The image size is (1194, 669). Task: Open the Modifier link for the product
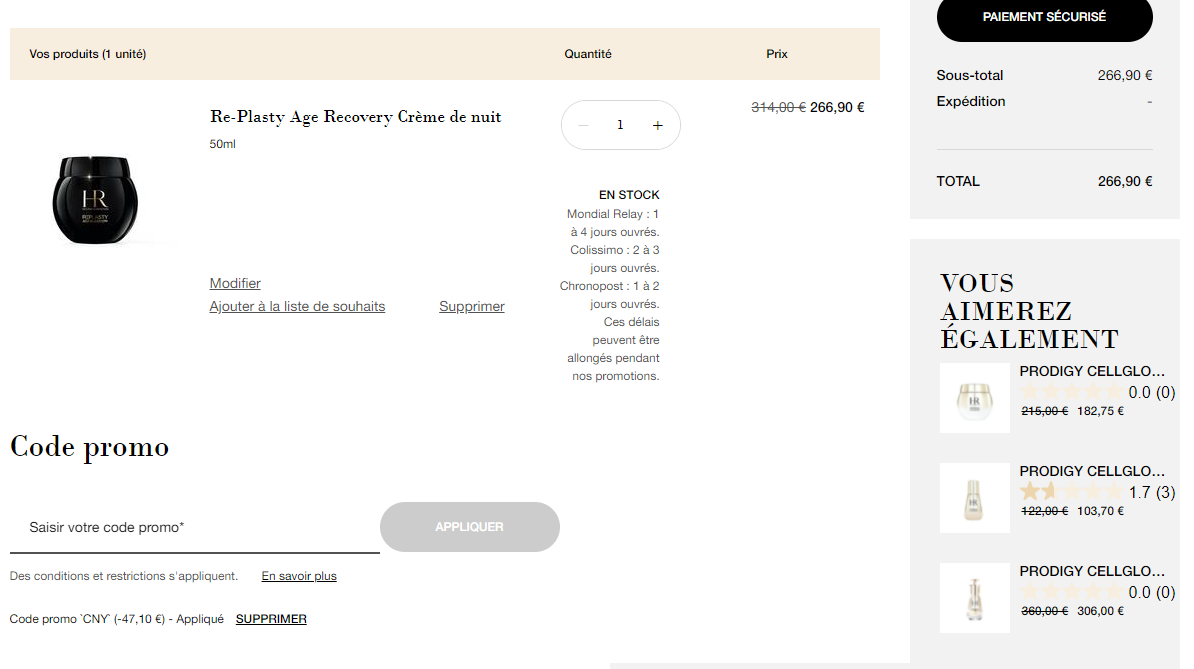tap(235, 283)
